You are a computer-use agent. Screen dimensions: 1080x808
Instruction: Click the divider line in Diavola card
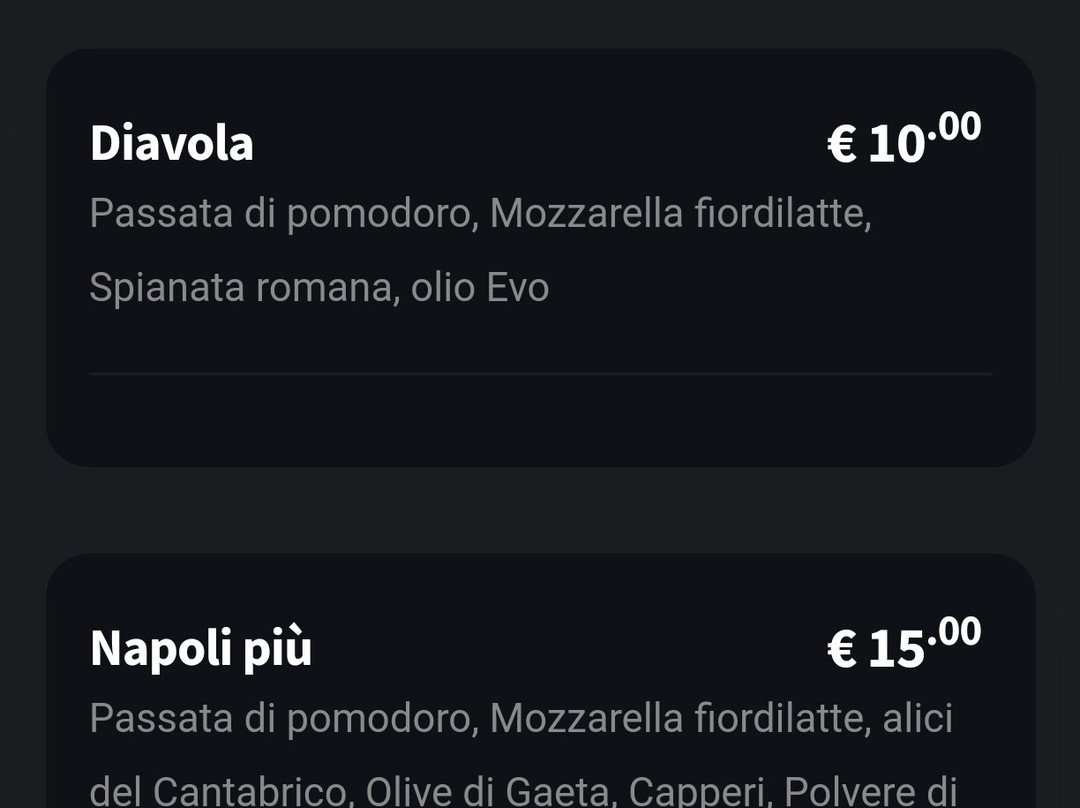tap(540, 374)
